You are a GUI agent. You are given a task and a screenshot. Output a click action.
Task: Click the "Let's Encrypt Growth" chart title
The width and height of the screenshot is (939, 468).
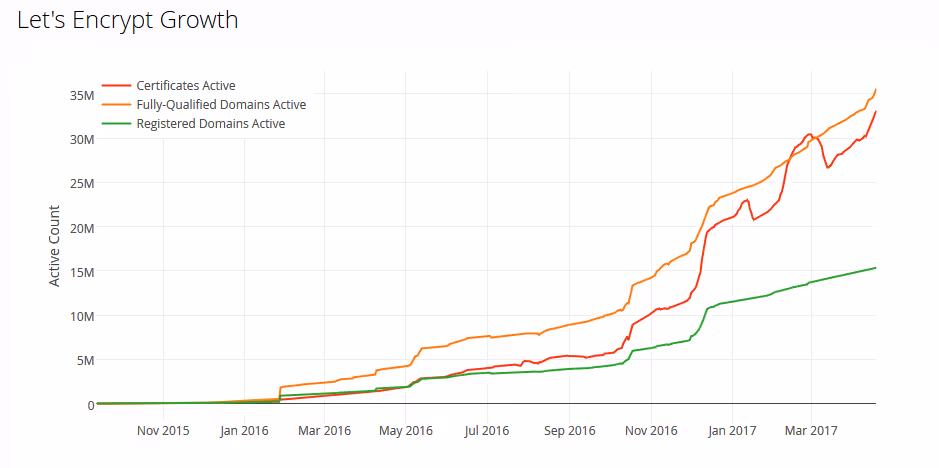tap(128, 20)
